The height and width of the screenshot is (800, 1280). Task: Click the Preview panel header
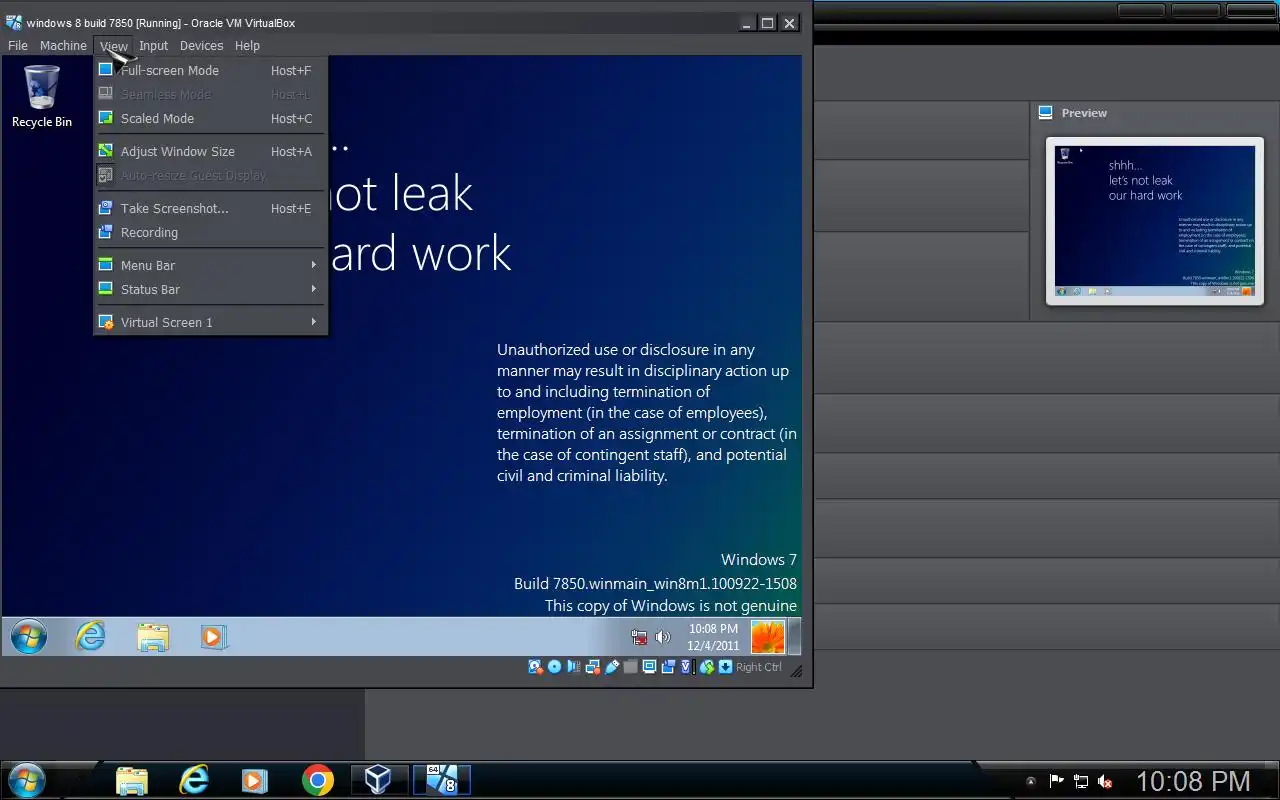1084,113
